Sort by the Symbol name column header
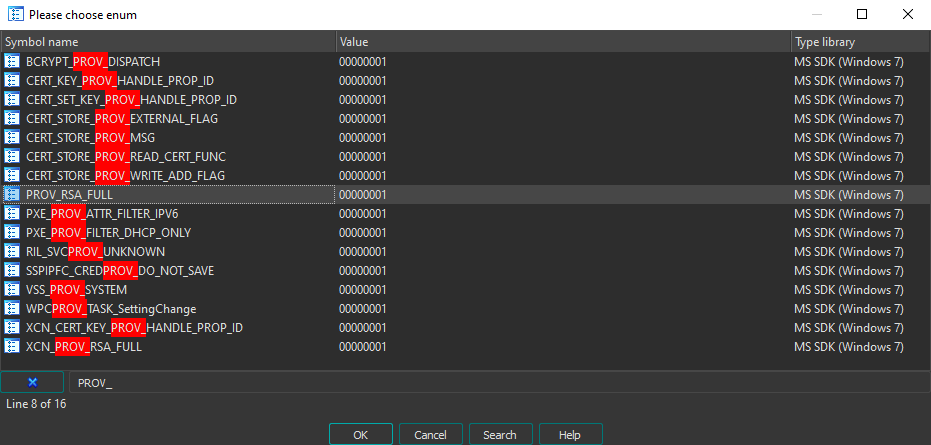 click(167, 42)
